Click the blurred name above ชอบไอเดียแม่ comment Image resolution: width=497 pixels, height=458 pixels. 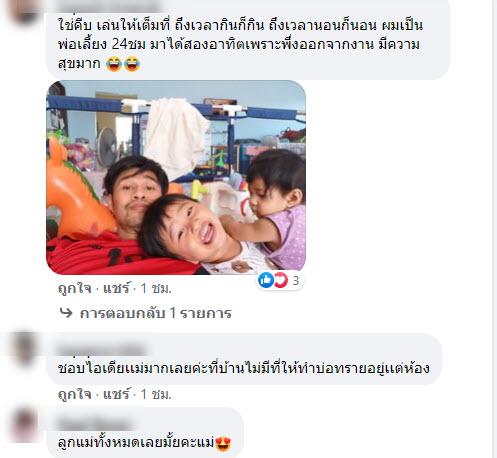102,350
